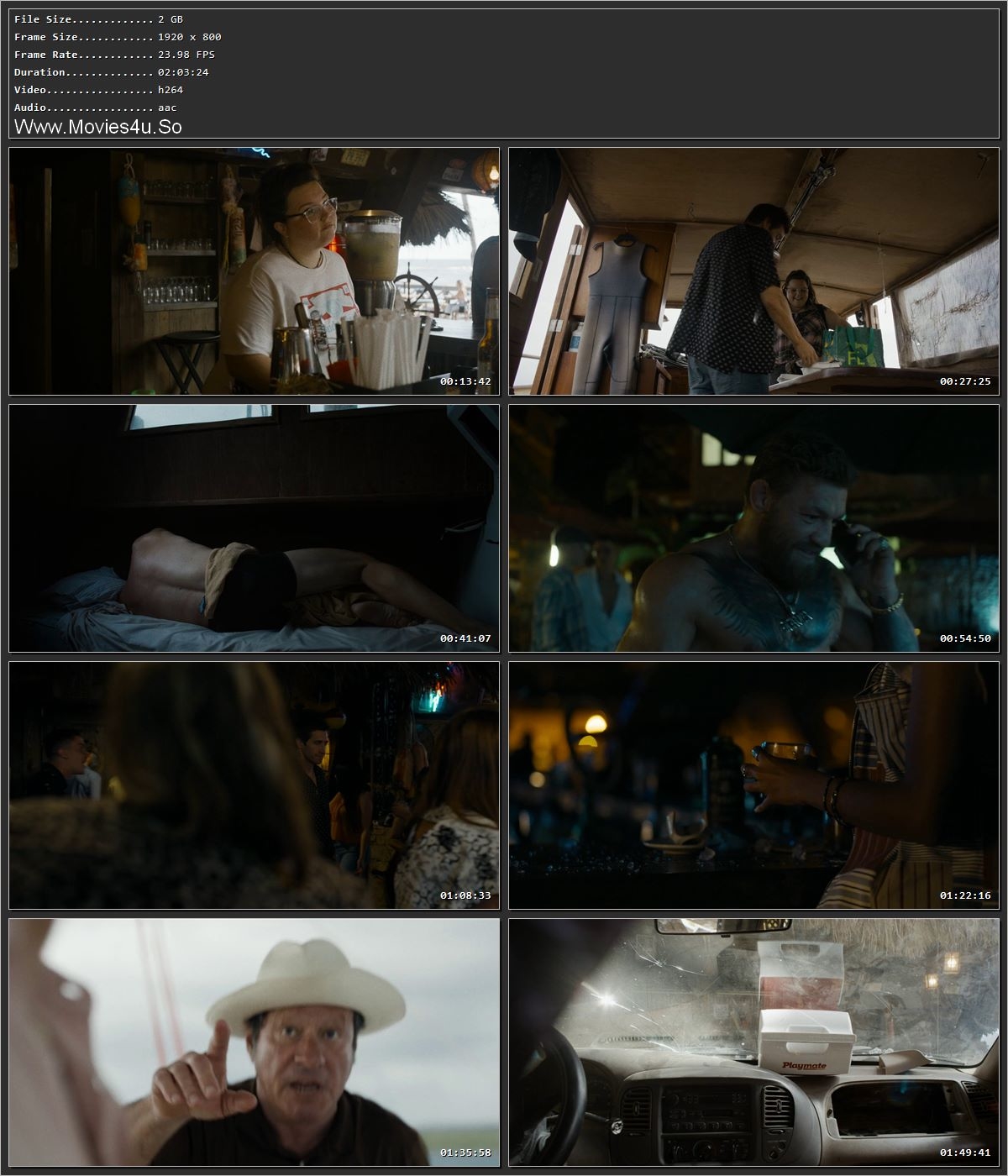Open the Www.Movies4u.So link
The width and height of the screenshot is (1008, 1176).
(x=98, y=126)
